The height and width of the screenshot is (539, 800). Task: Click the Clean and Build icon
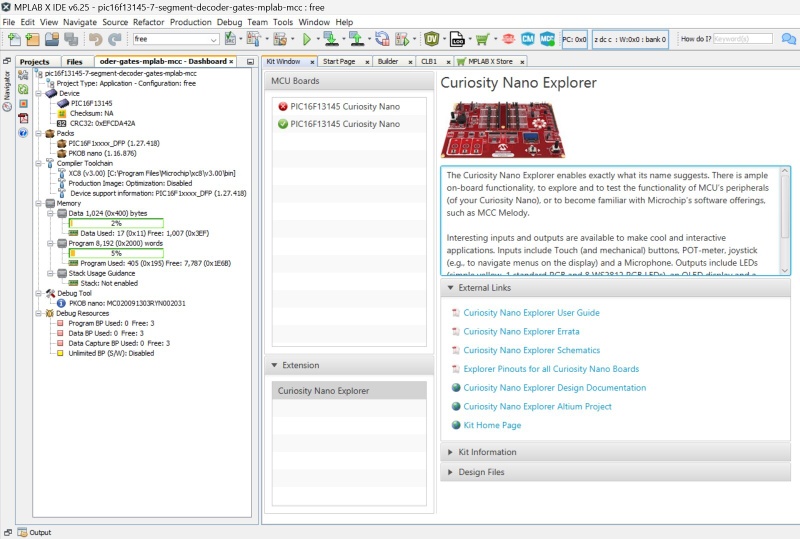280,39
